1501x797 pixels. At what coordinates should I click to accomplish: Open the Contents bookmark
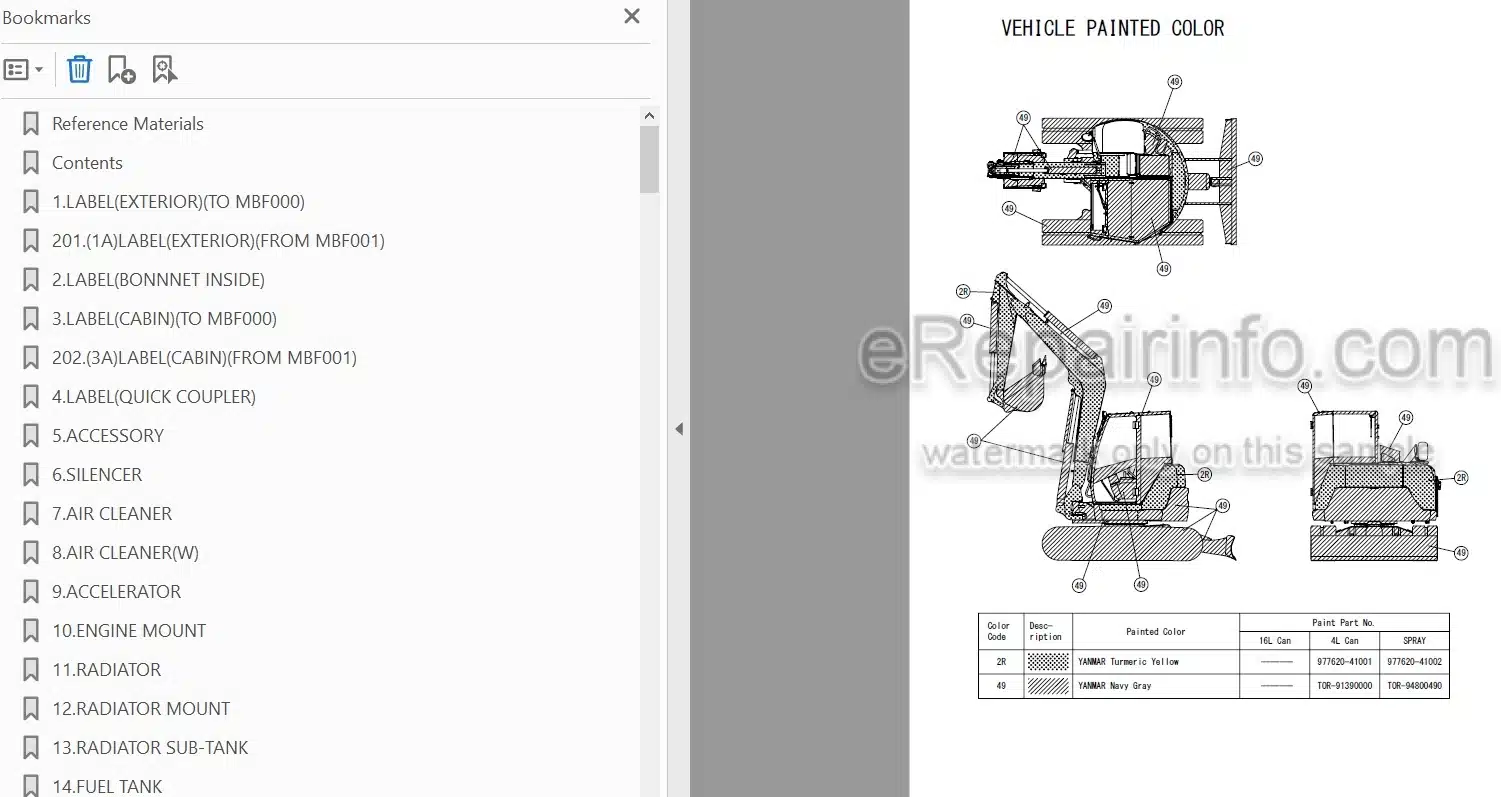87,163
